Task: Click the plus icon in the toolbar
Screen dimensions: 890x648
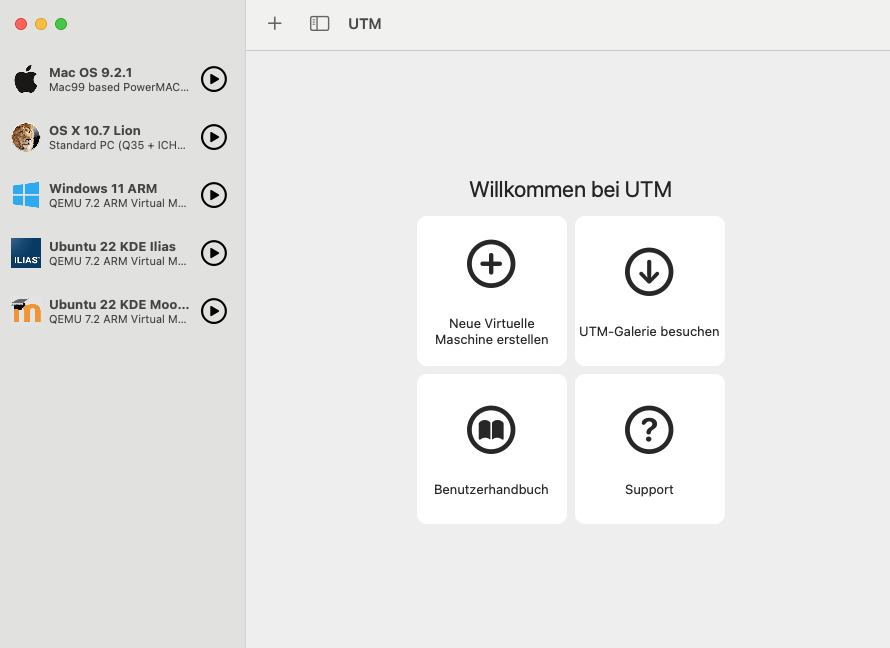Action: click(x=275, y=23)
